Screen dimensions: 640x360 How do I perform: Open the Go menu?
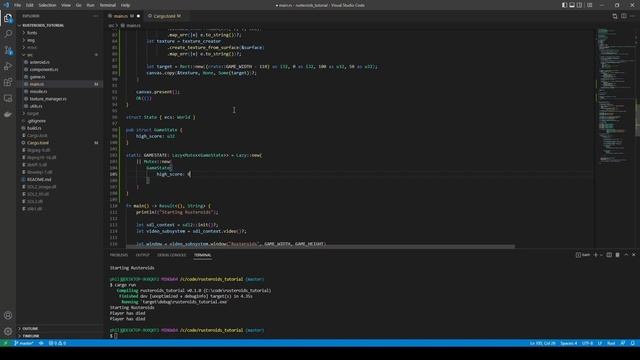78,5
